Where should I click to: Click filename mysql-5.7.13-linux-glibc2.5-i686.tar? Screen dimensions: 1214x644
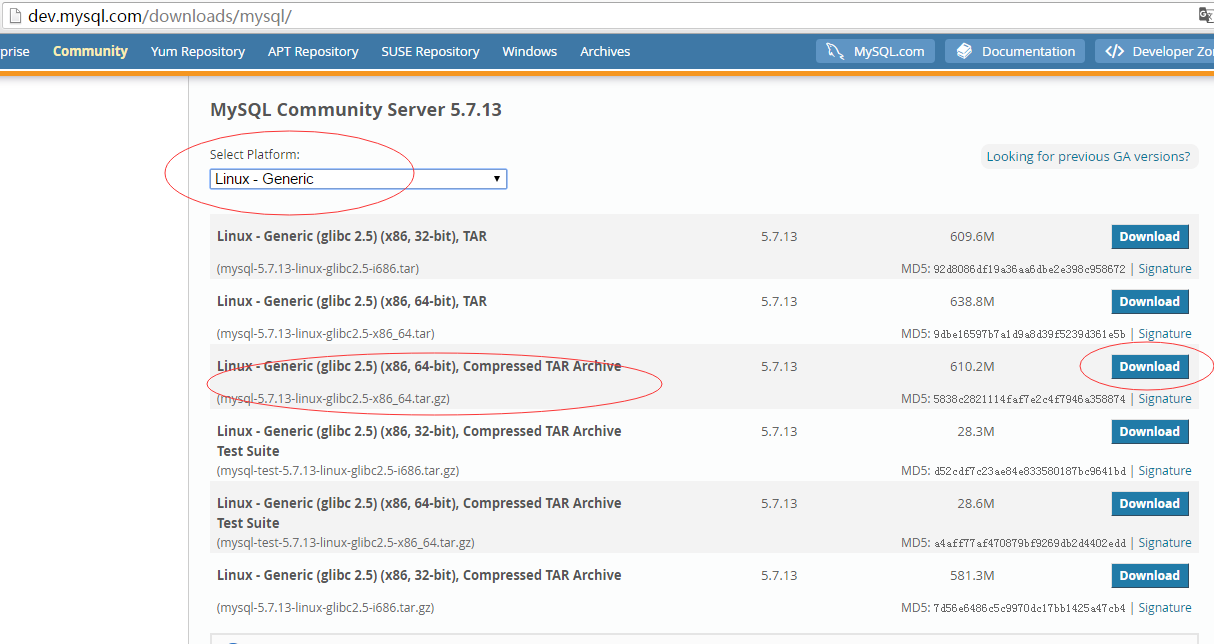(x=318, y=269)
